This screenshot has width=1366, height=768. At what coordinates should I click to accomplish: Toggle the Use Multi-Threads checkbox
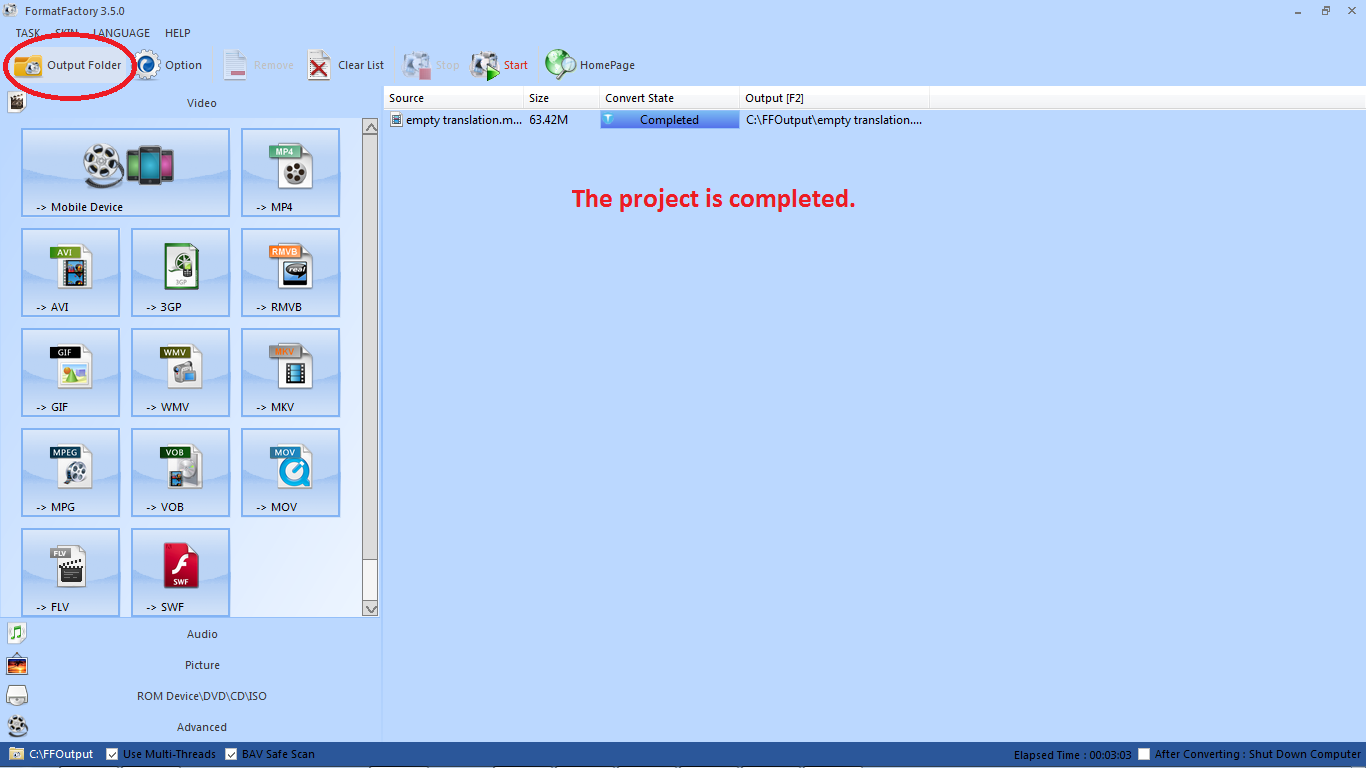coord(112,754)
